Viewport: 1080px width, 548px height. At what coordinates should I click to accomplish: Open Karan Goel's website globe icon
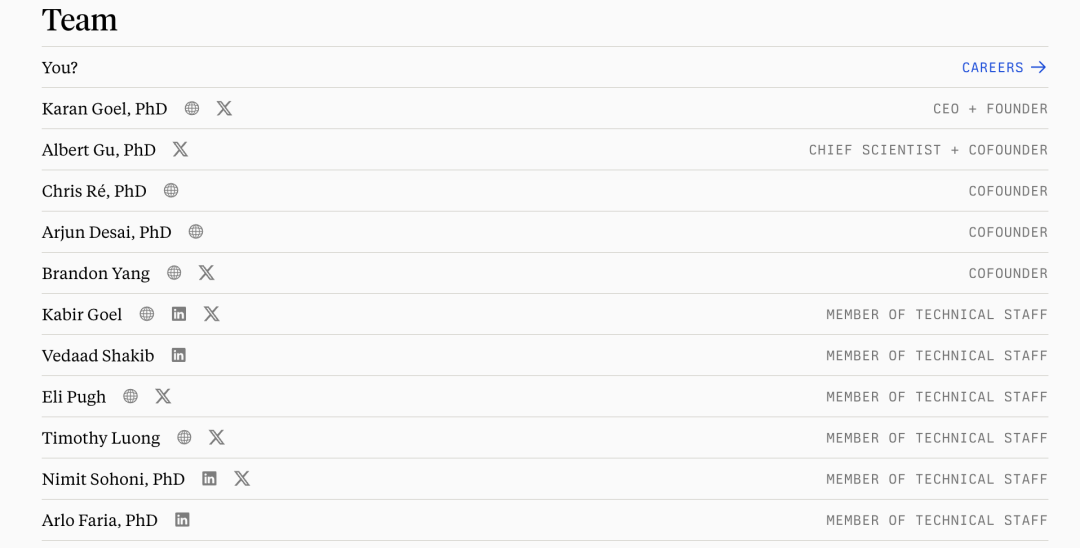tap(192, 108)
